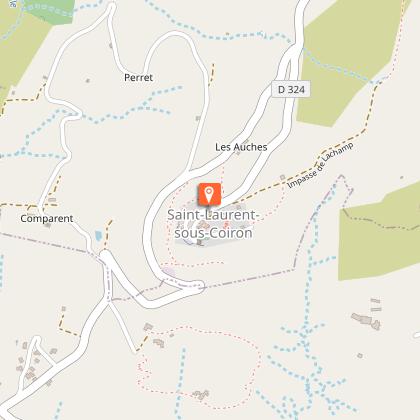Click the buildings at the dotted loop's top-left

pyautogui.click(x=154, y=334)
